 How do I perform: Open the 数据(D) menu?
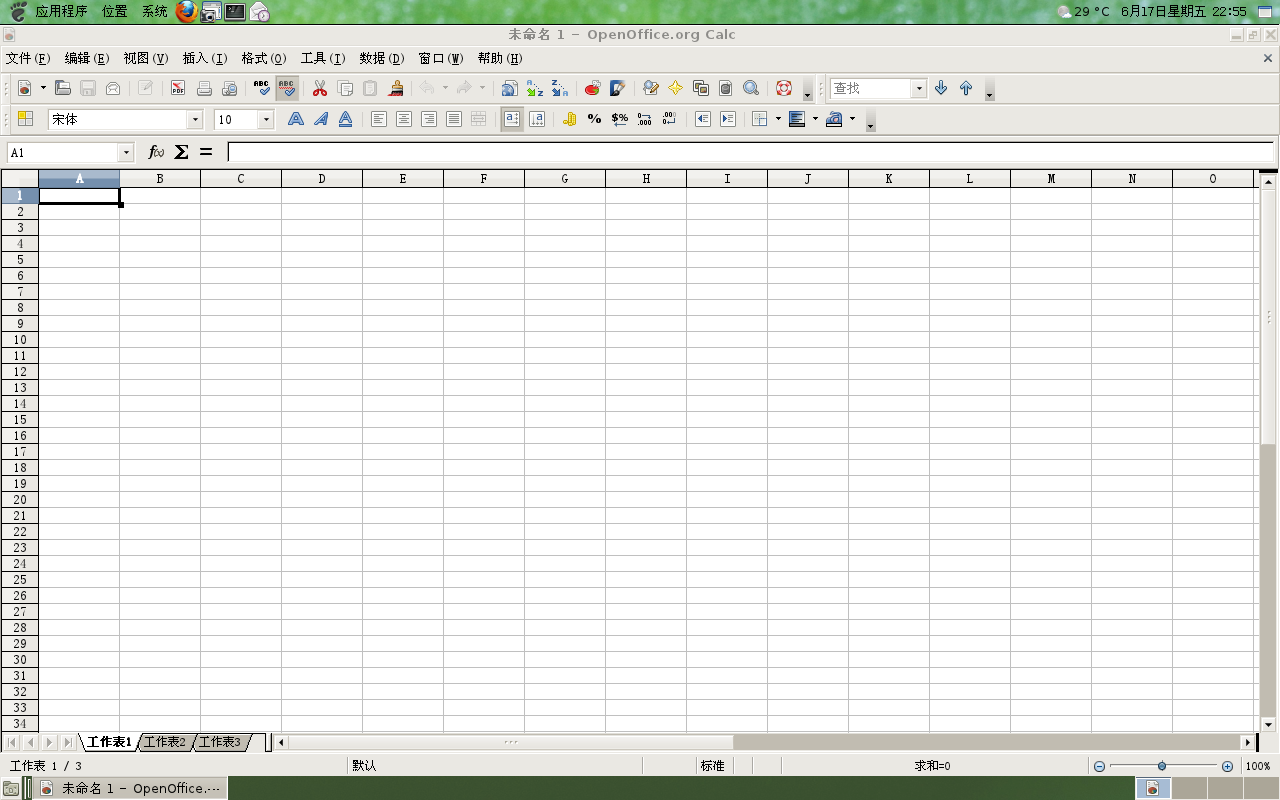click(382, 58)
